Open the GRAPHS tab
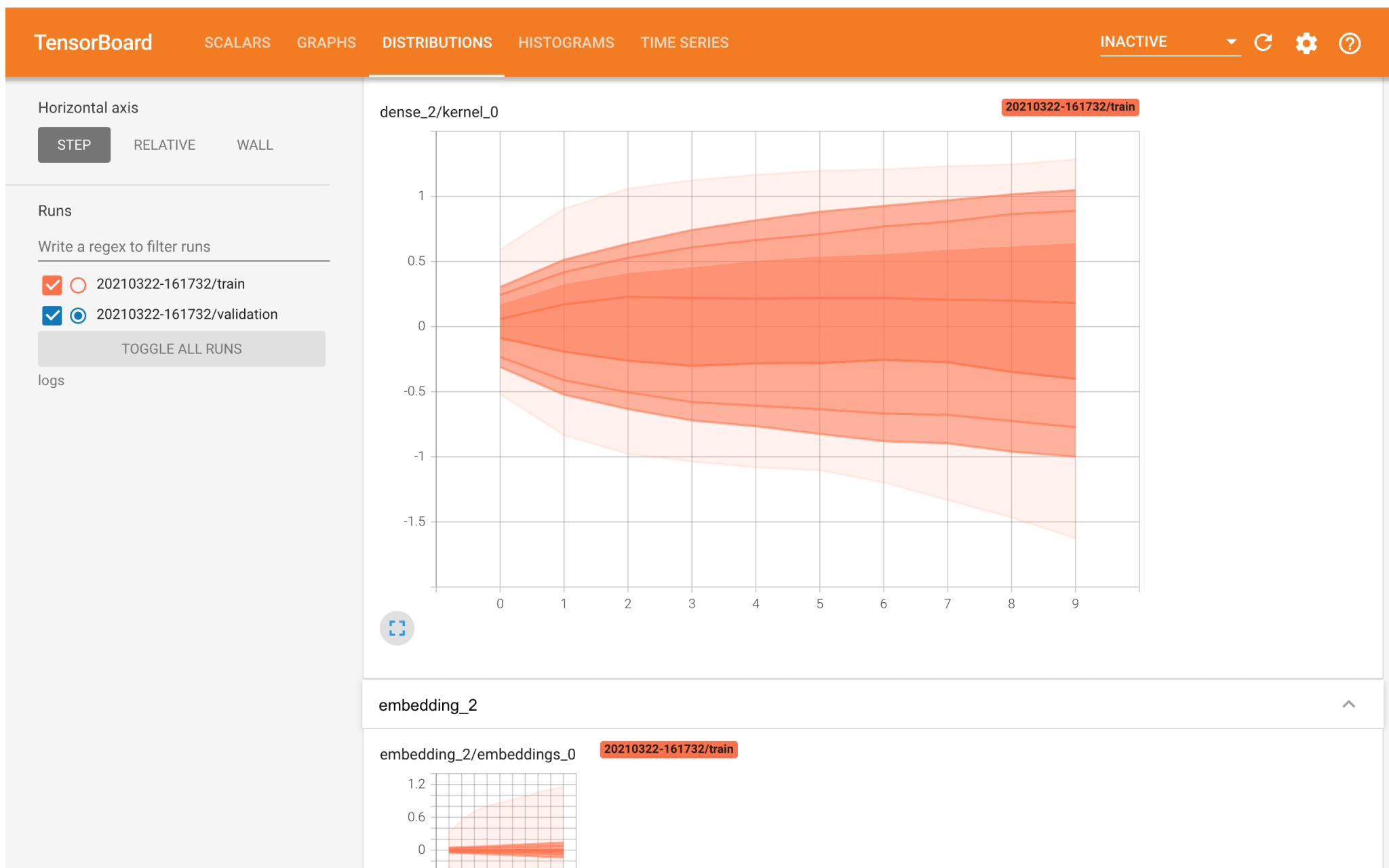The image size is (1389, 868). point(326,42)
